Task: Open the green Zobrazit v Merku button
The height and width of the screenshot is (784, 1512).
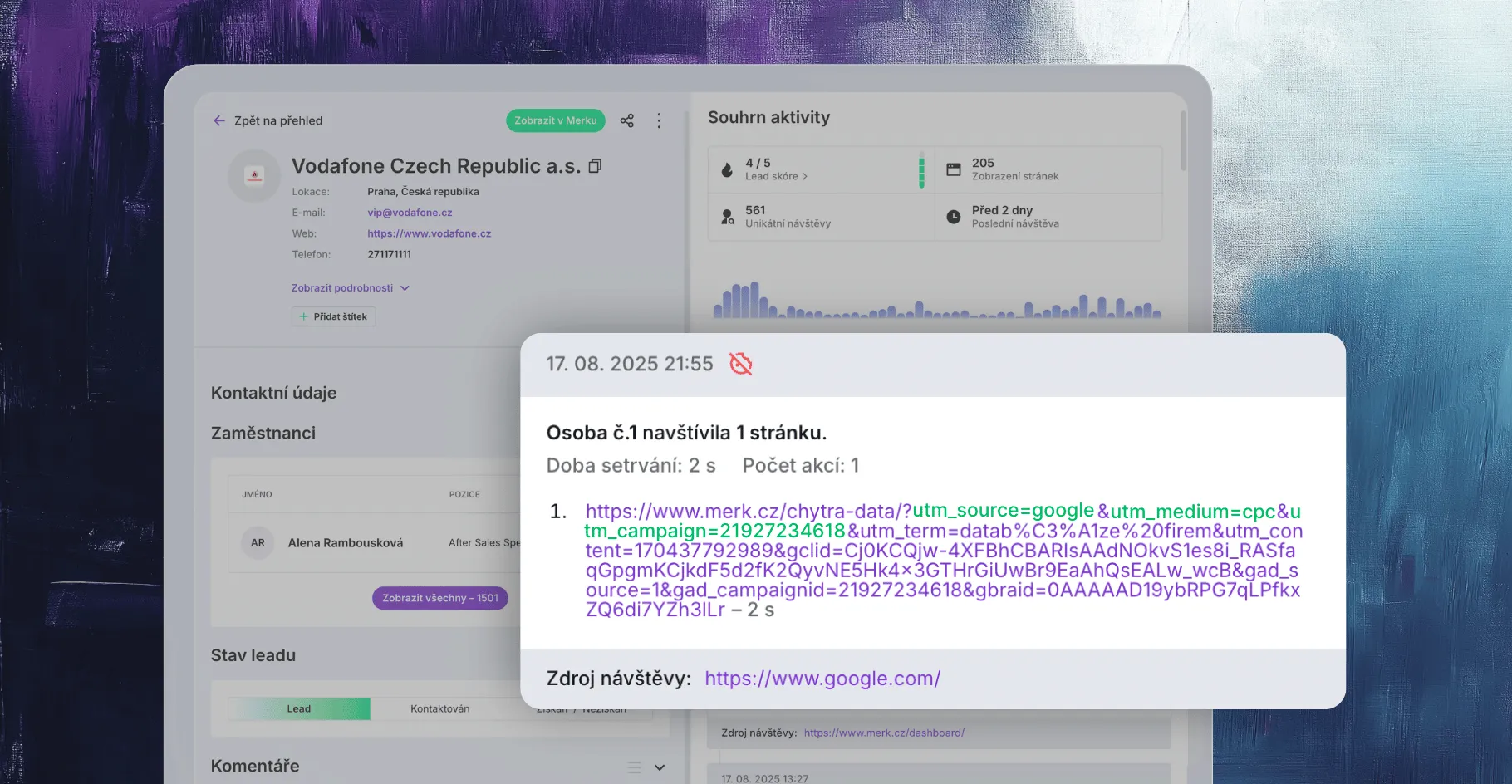Action: [x=555, y=120]
